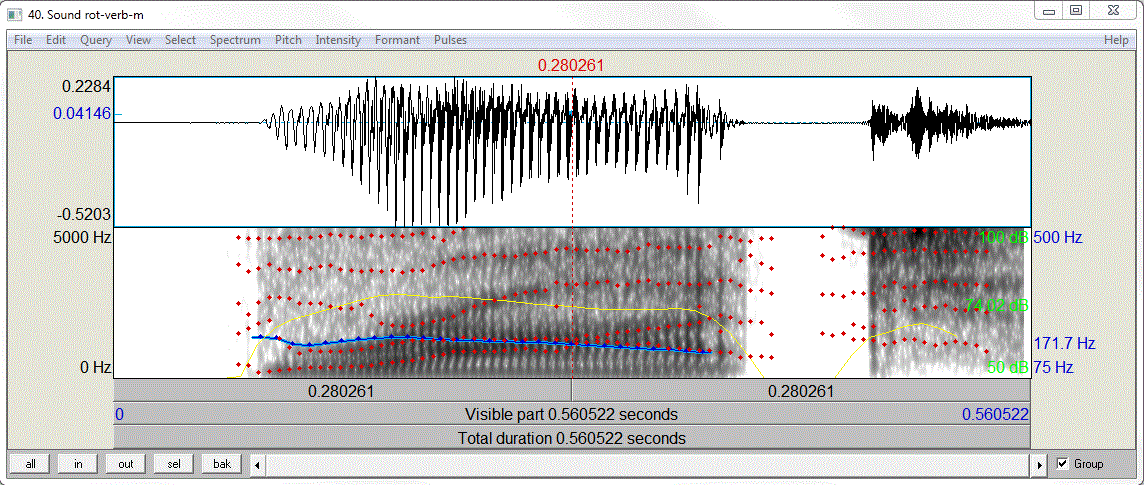This screenshot has height=485, width=1144.
Task: Click the window end time 0.560522
Action: [995, 414]
